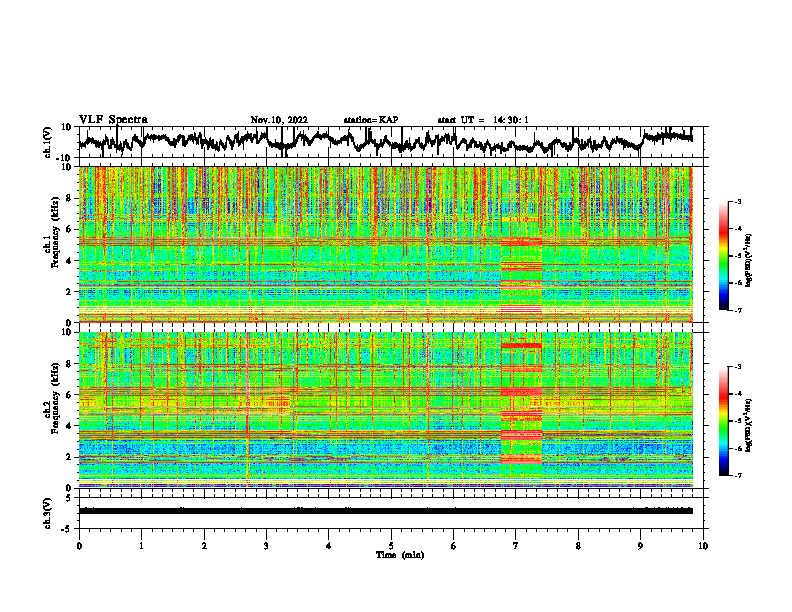This screenshot has width=792, height=612.
Task: Click the time axis tick label 7
Action: coord(516,546)
